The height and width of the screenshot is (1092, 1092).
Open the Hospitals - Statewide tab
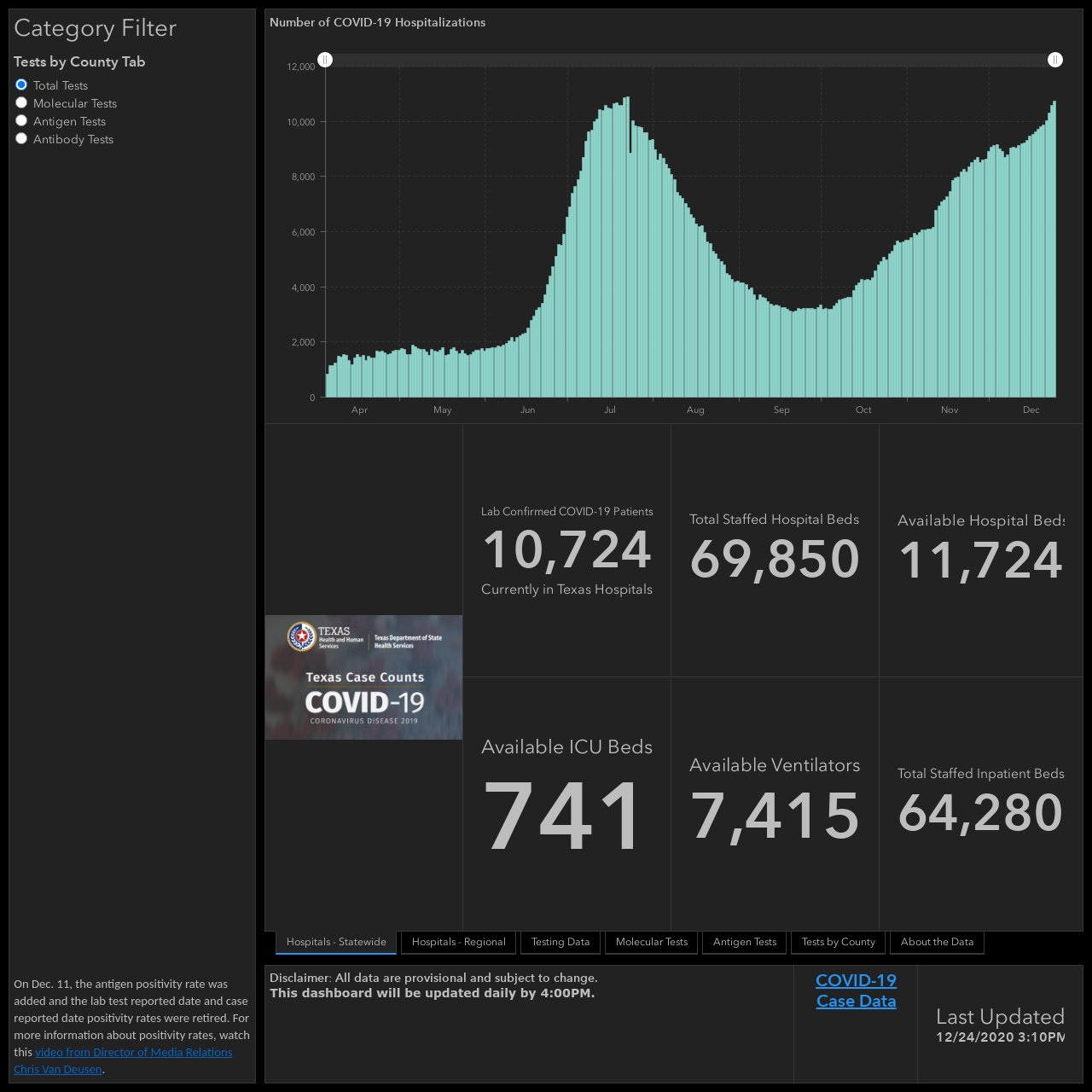pos(336,942)
